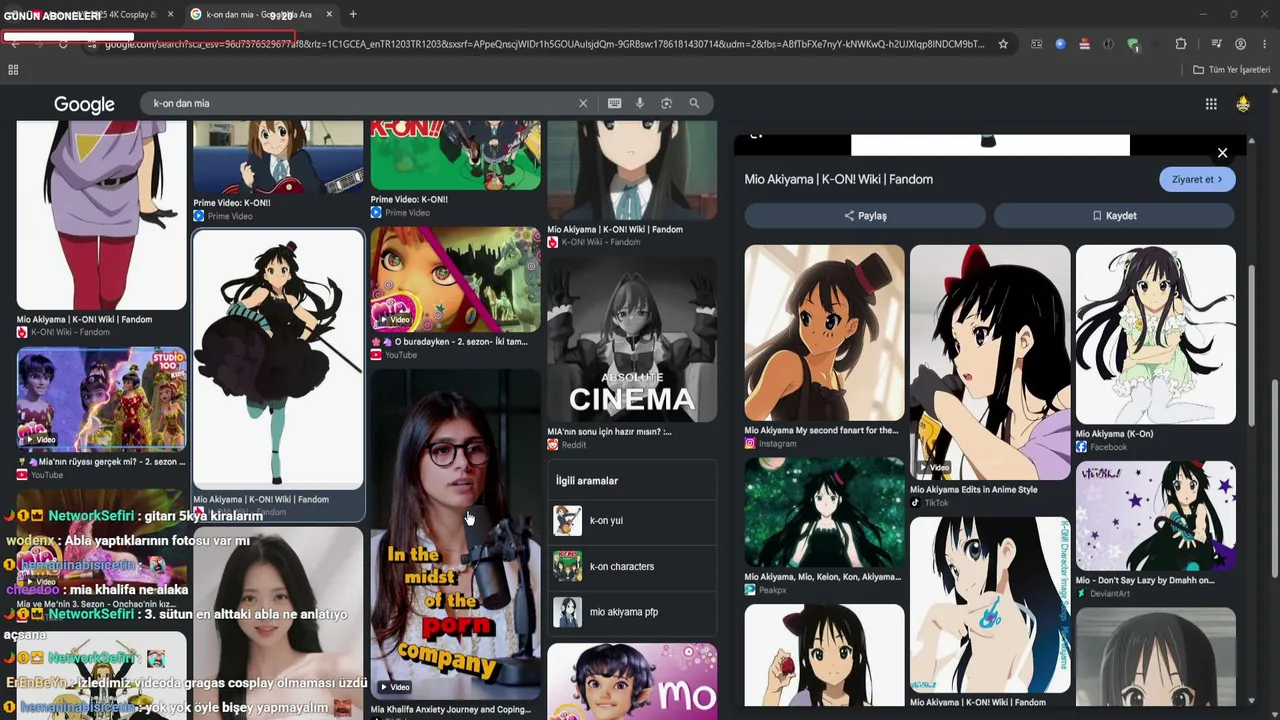Click the Facebook source icon
The height and width of the screenshot is (720, 1280).
[x=1081, y=447]
